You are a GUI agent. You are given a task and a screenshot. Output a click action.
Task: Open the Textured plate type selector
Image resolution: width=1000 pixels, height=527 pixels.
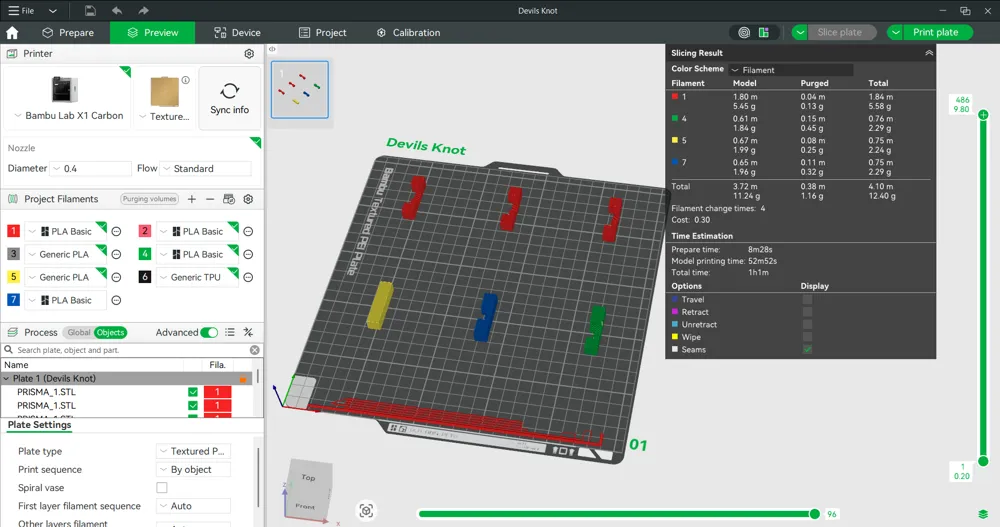(x=166, y=116)
